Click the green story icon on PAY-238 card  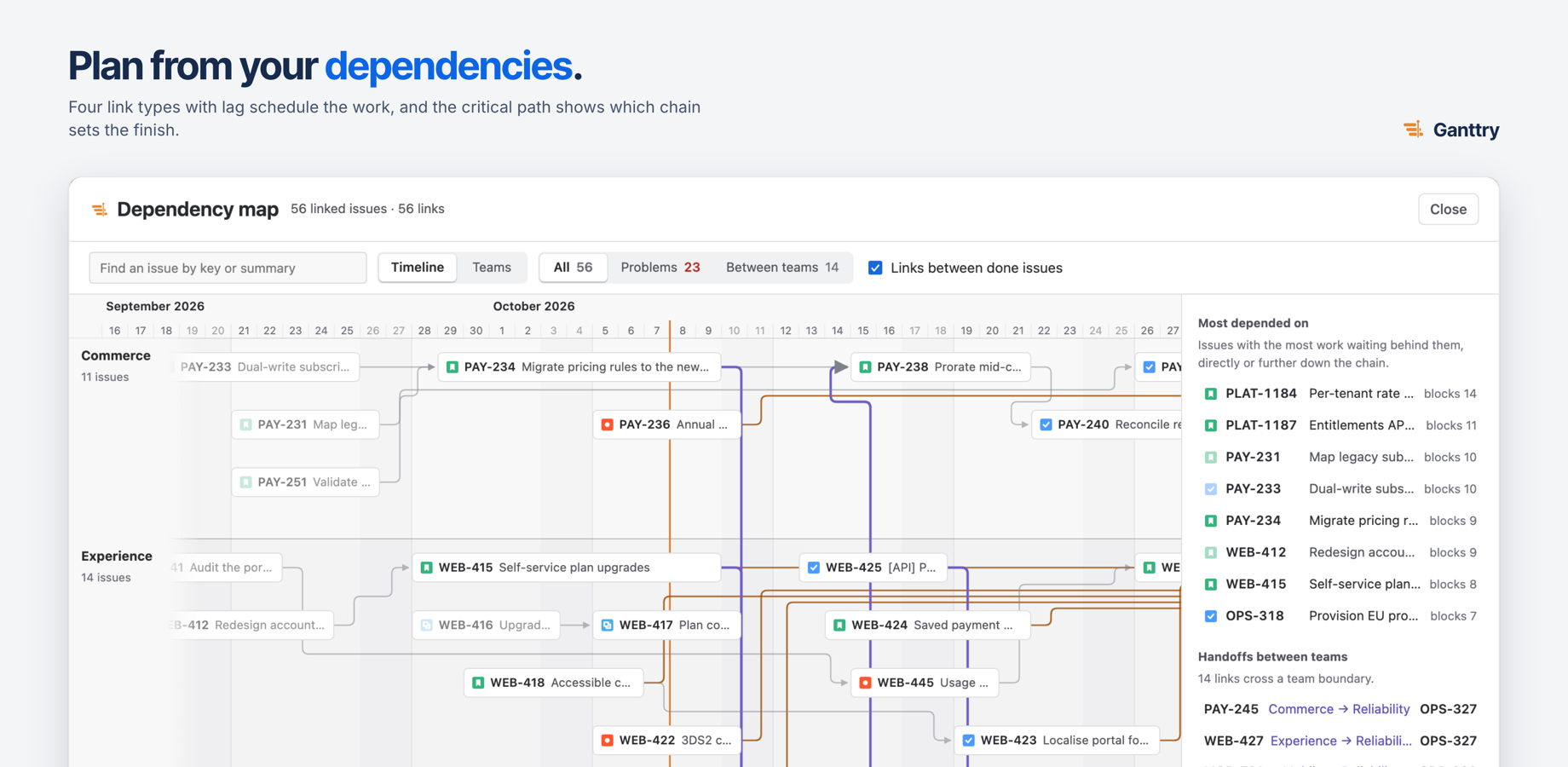point(865,367)
